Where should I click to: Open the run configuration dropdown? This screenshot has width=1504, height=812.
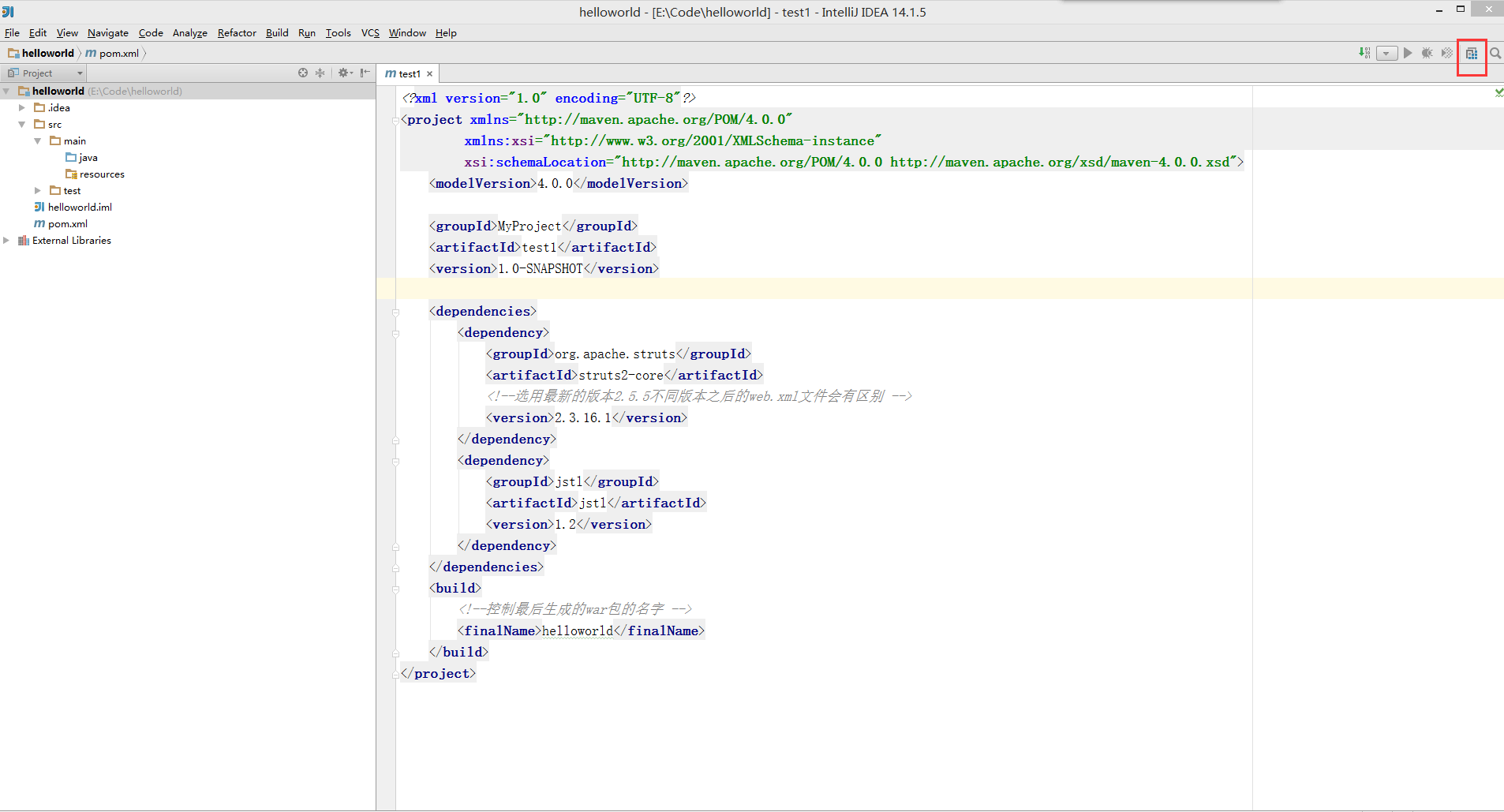(x=1386, y=54)
